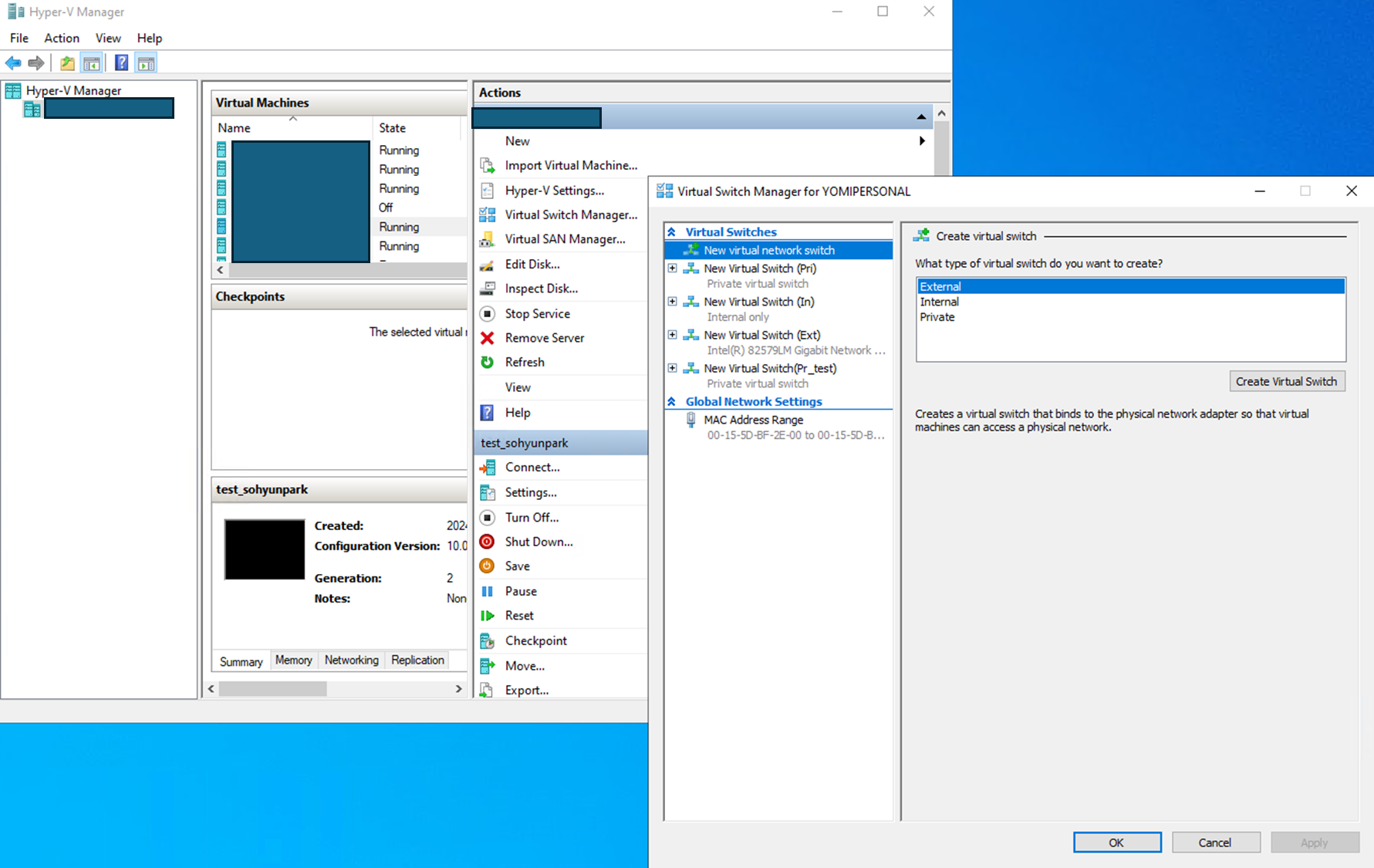Viewport: 1374px width, 868px height.
Task: Click OK in Virtual Switch Manager
Action: click(1117, 843)
